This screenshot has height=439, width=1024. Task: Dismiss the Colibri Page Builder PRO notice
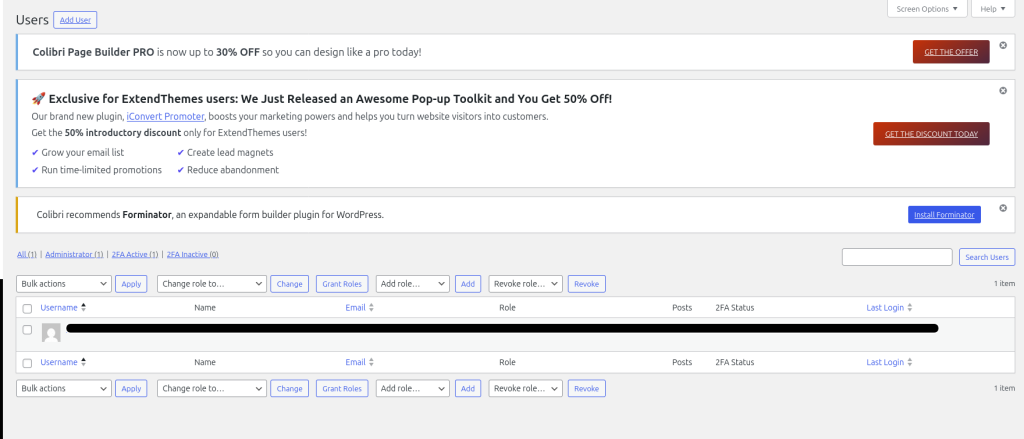pos(1003,45)
